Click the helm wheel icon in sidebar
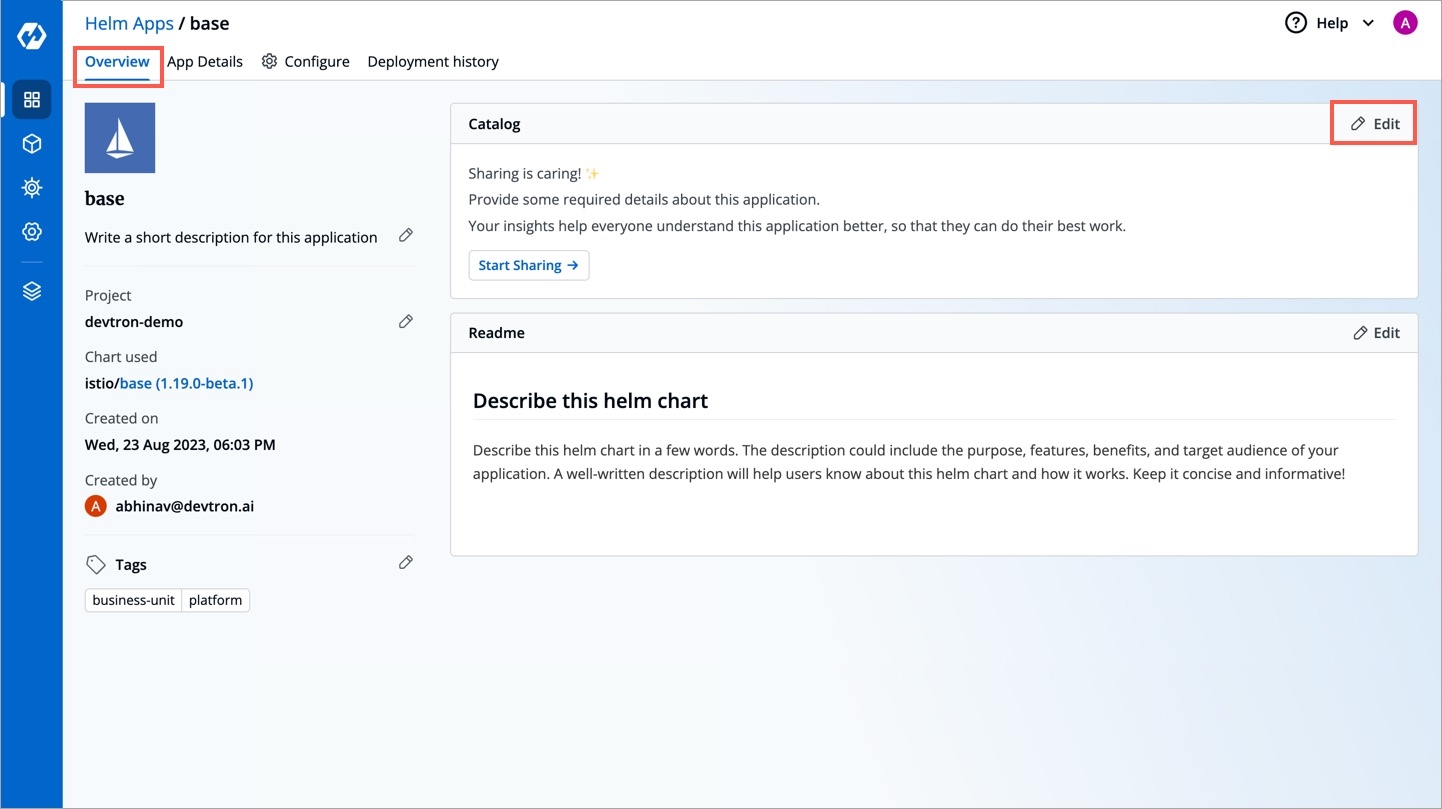The height and width of the screenshot is (809, 1442). 32,188
